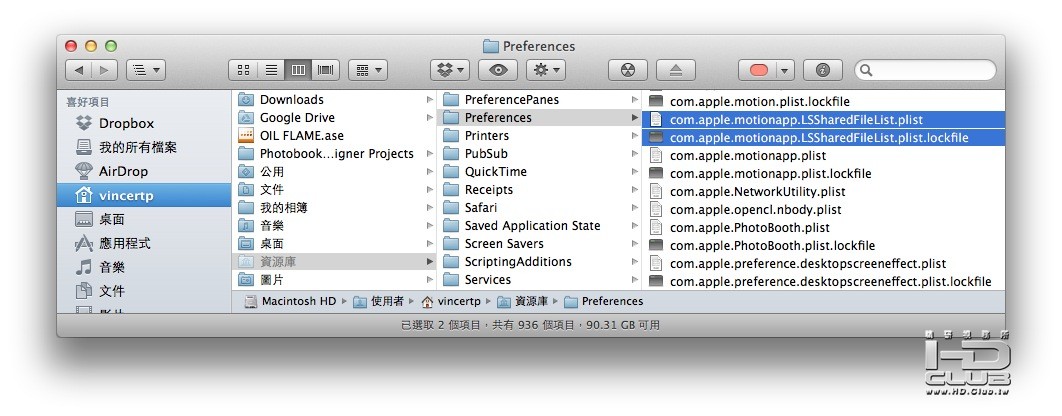Select the OIL FLAME.ase file
The width and height of the screenshot is (1062, 416).
point(335,136)
